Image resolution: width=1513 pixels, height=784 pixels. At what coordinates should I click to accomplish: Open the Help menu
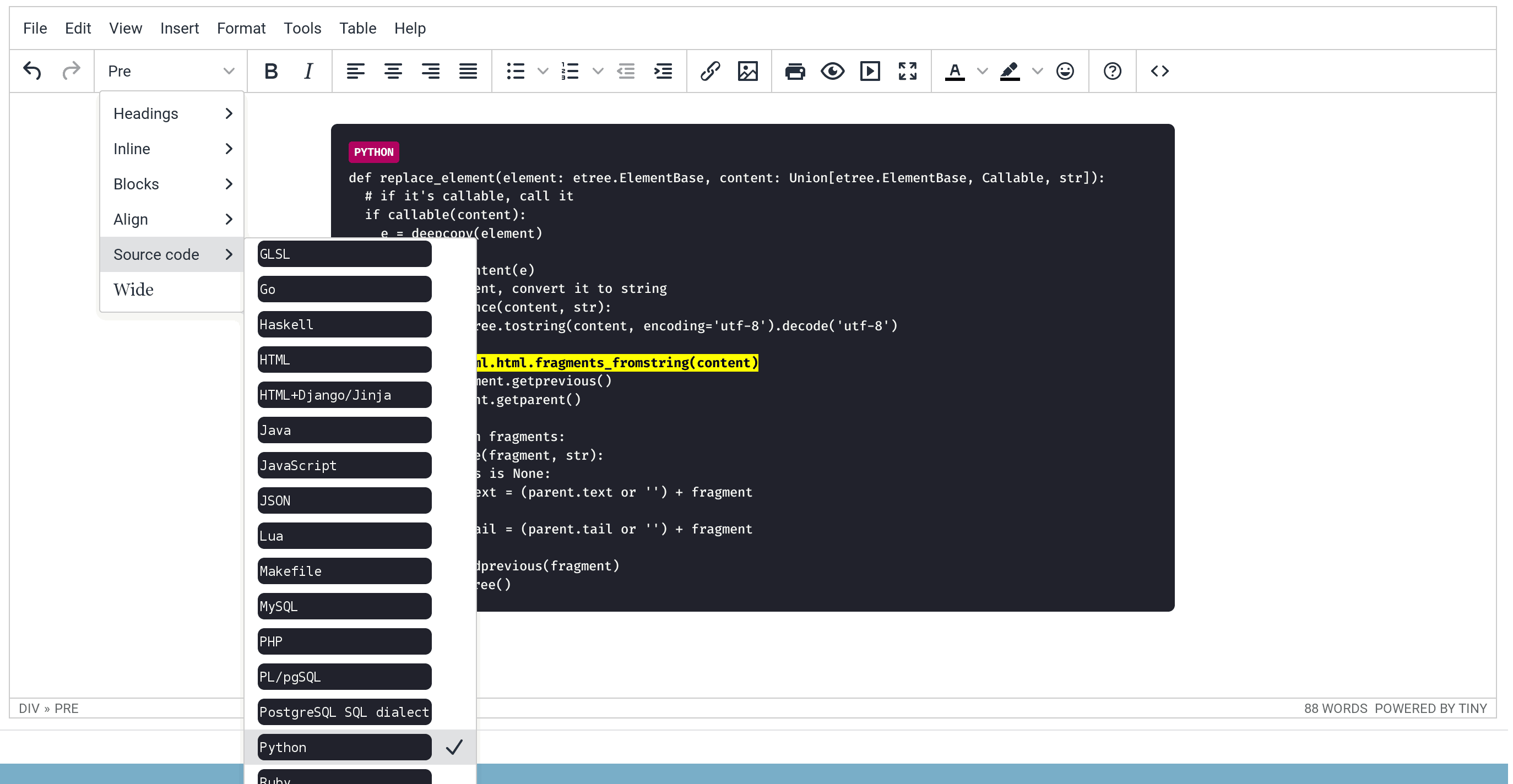[x=409, y=28]
